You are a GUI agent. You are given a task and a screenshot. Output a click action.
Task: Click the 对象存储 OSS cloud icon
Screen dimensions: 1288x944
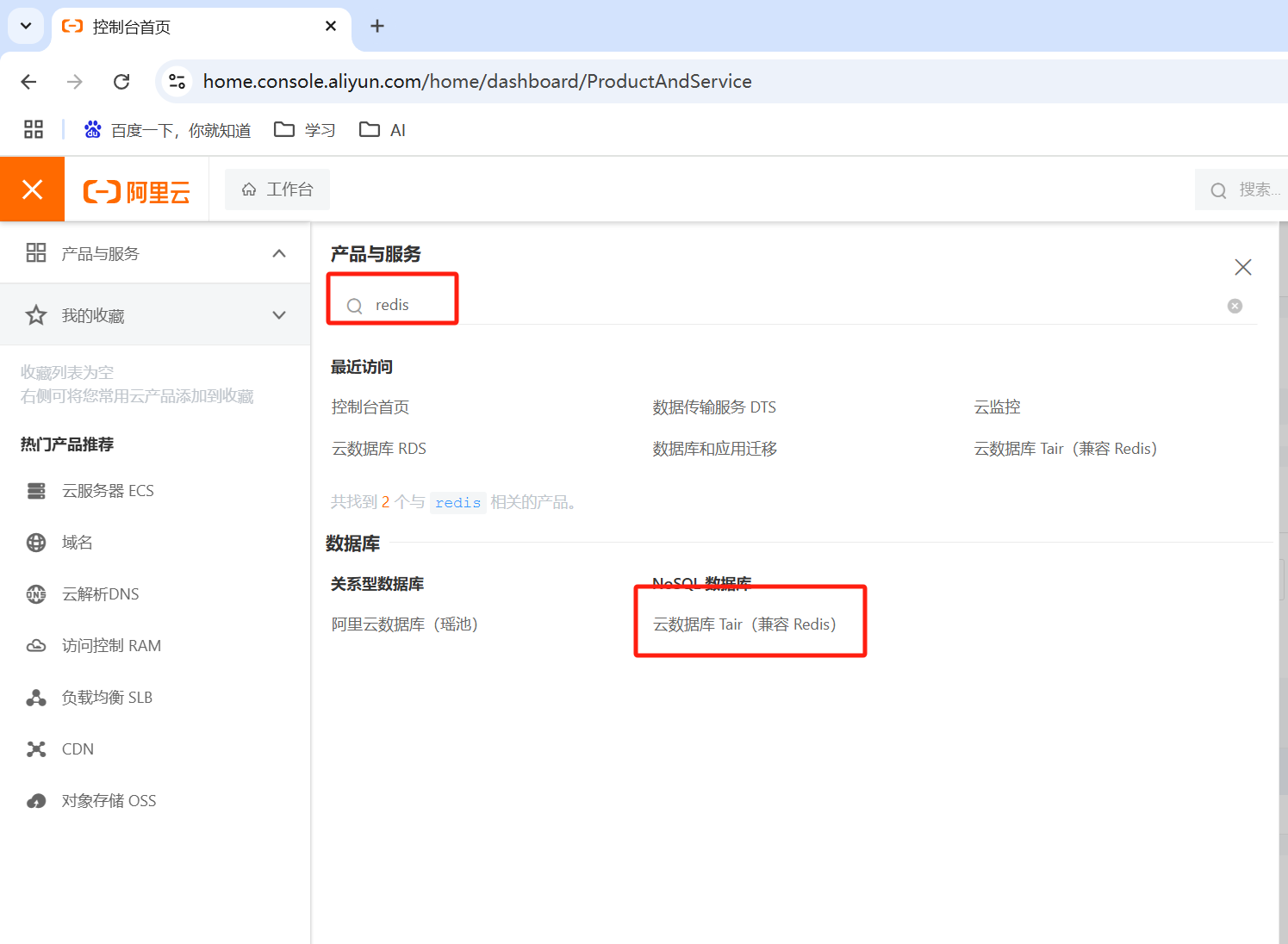point(35,800)
